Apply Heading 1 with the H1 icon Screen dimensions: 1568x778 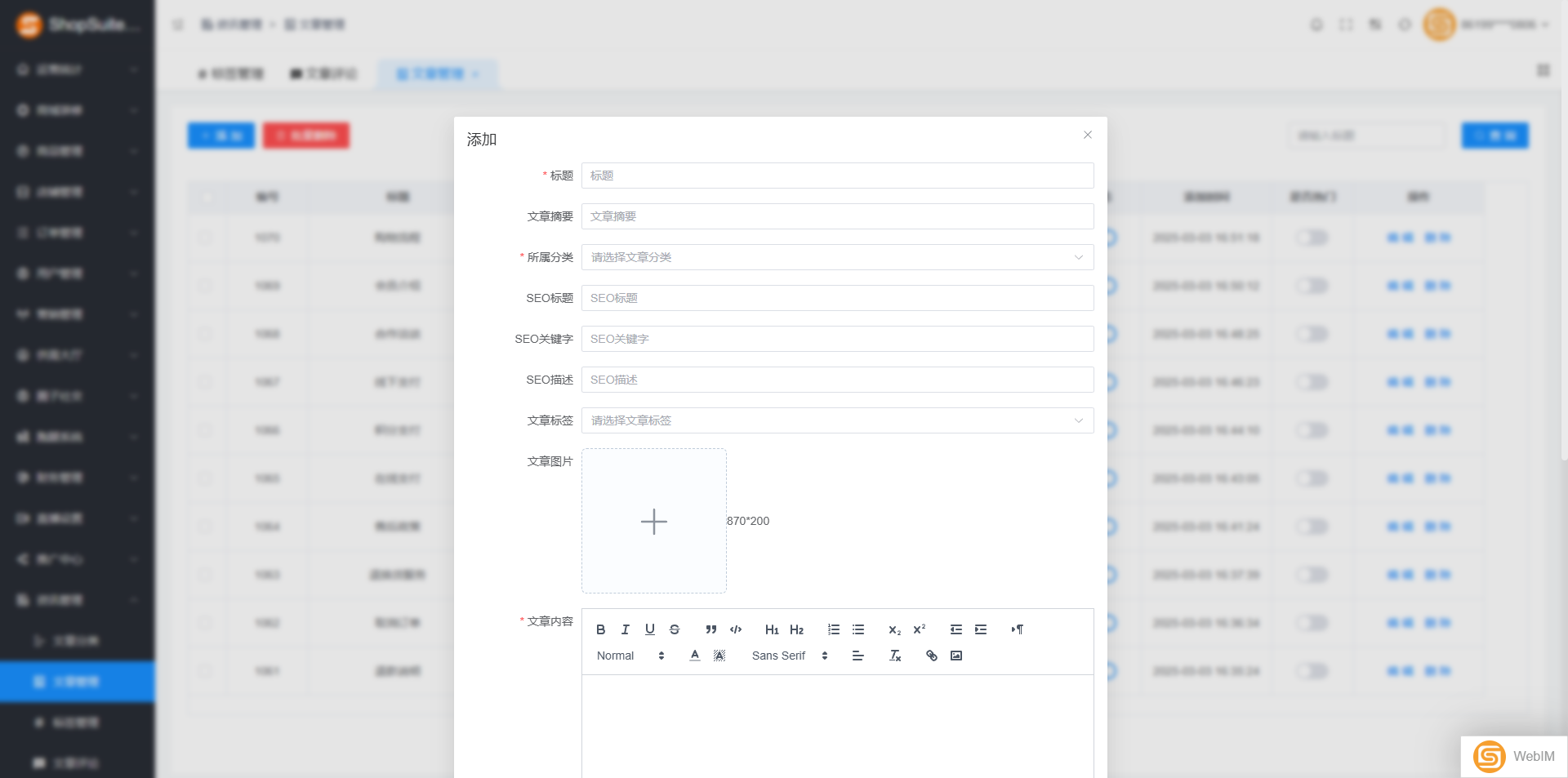[771, 629]
